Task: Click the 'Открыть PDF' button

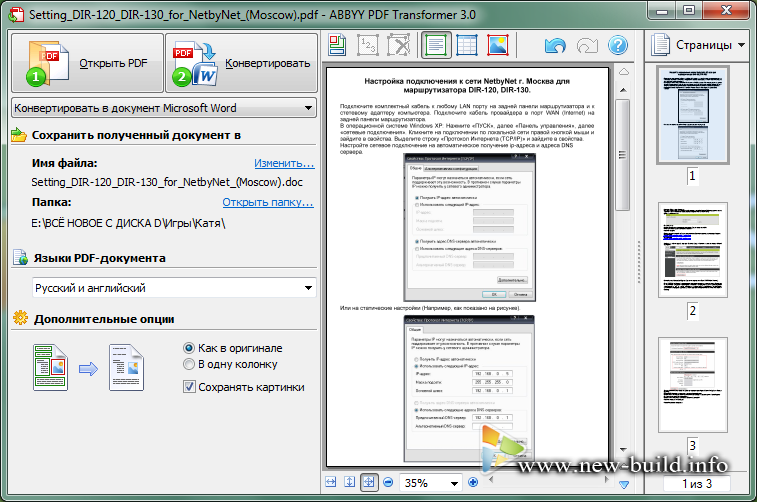Action: [x=87, y=63]
